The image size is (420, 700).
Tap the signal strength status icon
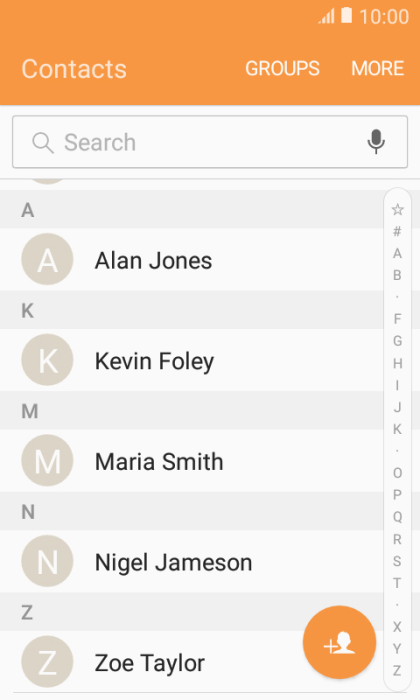pyautogui.click(x=326, y=17)
